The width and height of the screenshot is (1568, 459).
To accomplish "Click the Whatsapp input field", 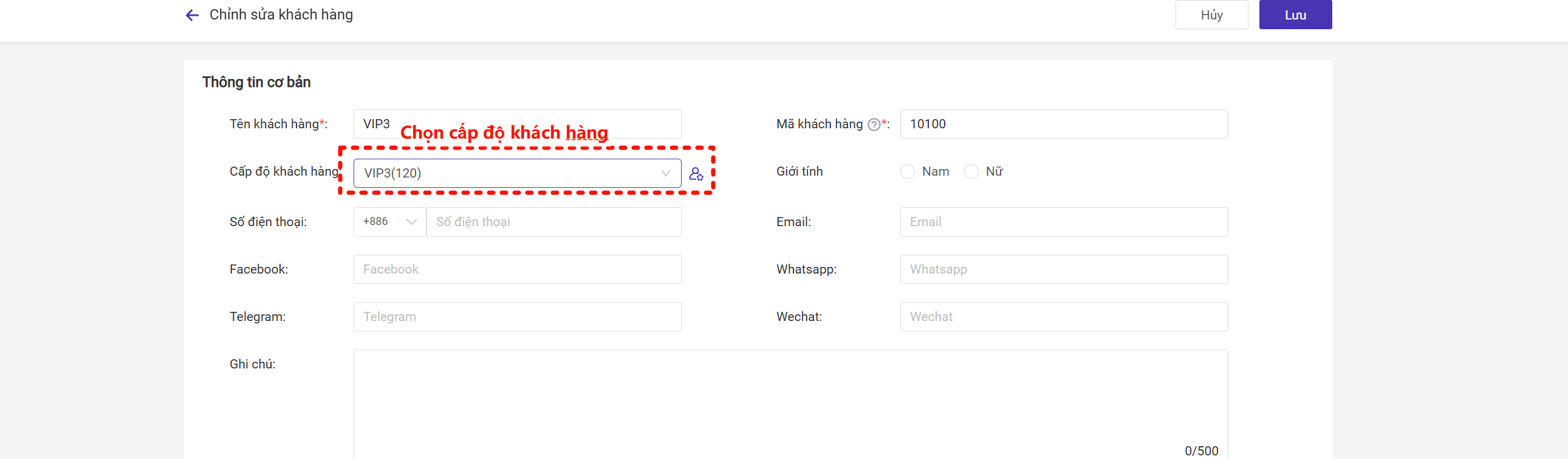I will click(1063, 269).
